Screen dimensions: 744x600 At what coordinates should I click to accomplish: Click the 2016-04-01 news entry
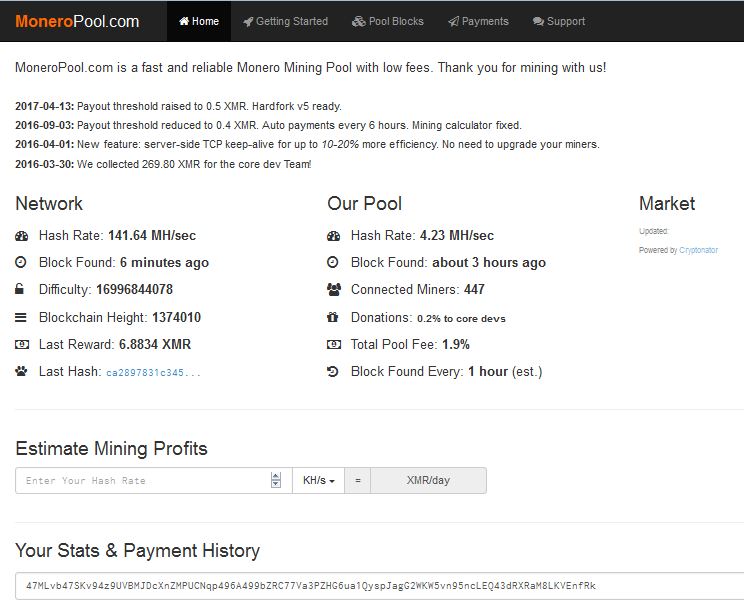click(307, 144)
